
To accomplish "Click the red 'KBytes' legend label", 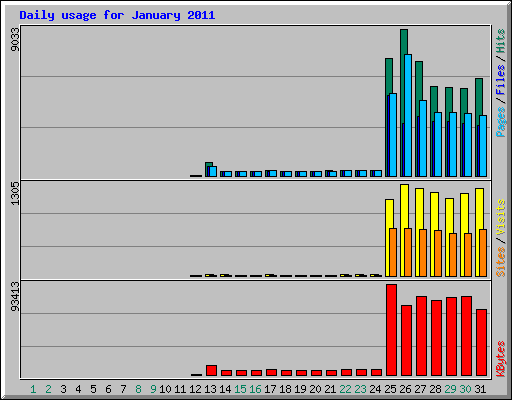I will click(x=500, y=359).
